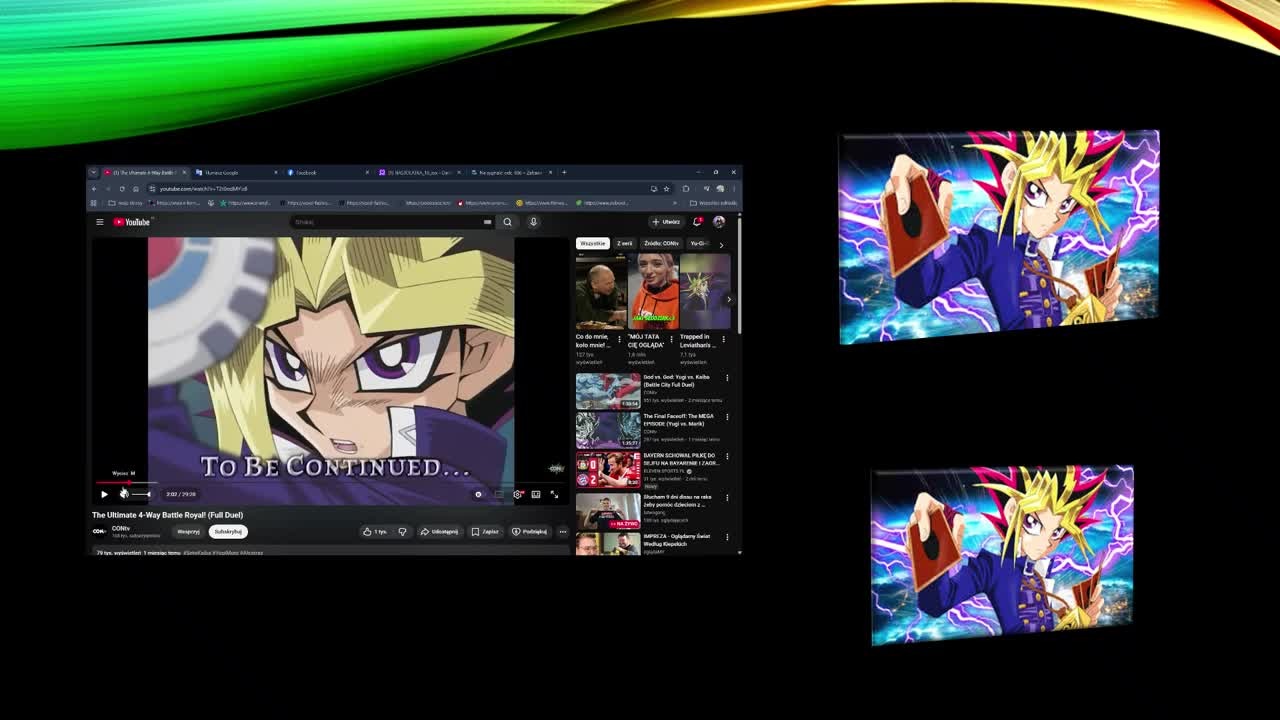Open the player settings gear

517,494
